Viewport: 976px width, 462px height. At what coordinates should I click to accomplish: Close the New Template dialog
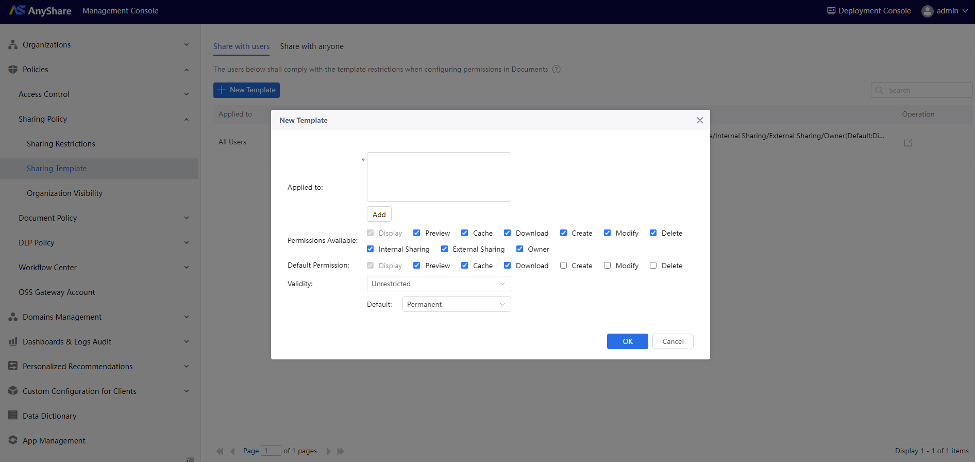tap(699, 120)
